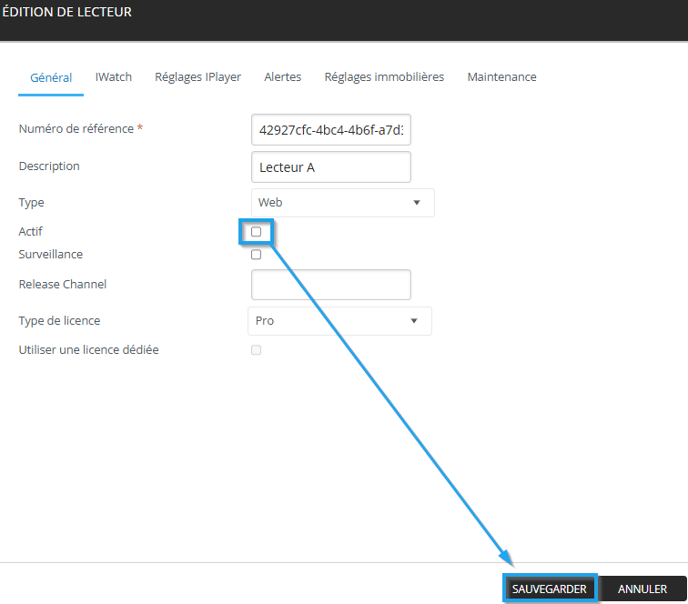The image size is (688, 604).
Task: Click the Numéro de référence input field
Action: point(331,130)
